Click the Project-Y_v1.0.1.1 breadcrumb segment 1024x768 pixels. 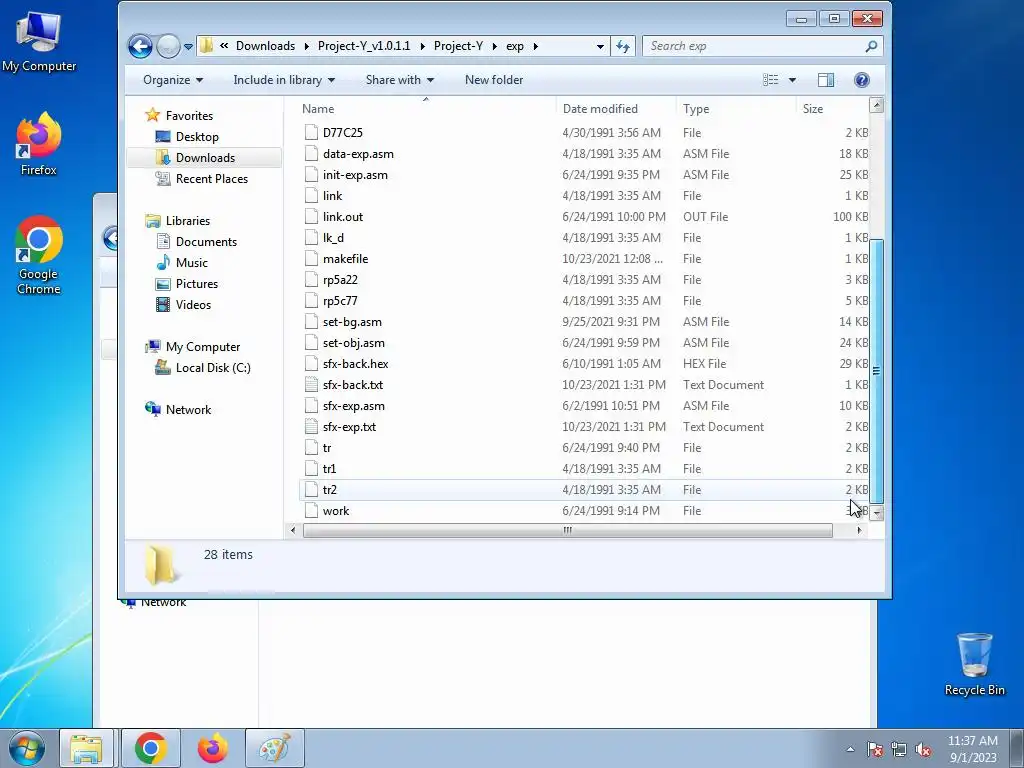tap(364, 46)
